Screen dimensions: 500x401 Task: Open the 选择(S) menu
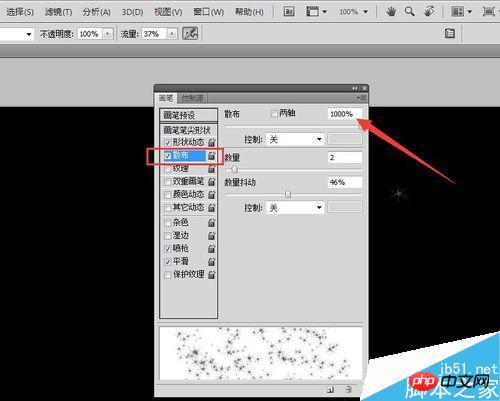[x=20, y=12]
